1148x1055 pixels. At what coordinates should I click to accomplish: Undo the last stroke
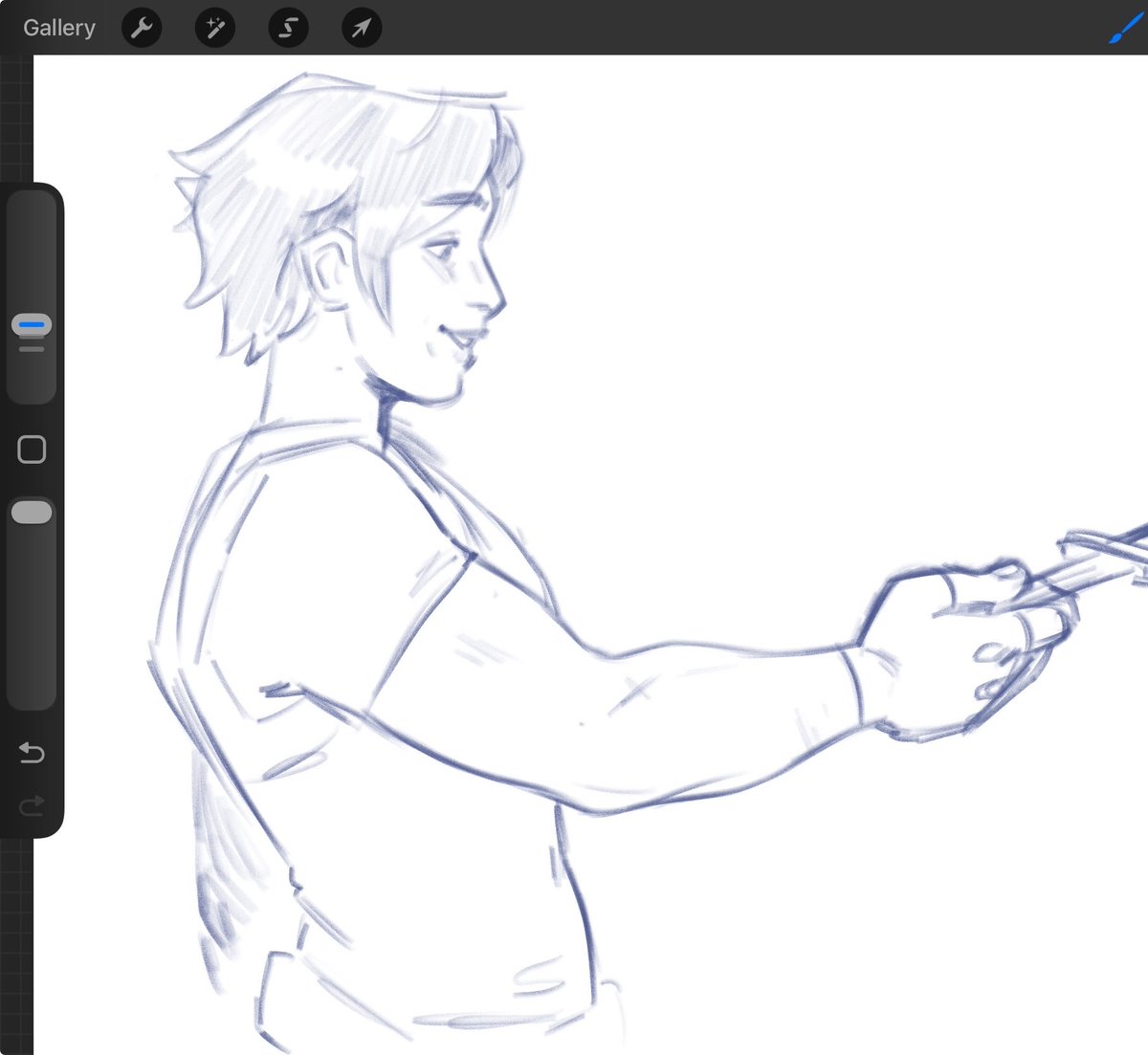32,753
